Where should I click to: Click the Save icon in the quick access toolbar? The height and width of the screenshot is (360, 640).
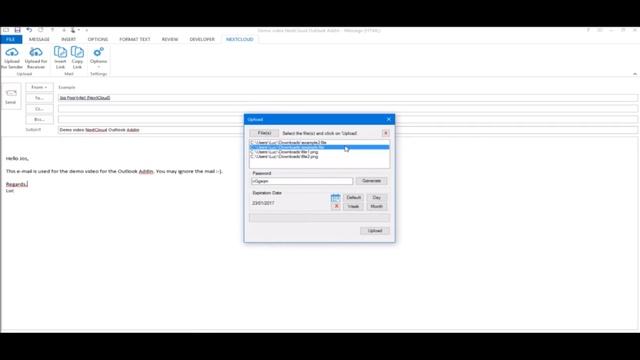coord(18,30)
